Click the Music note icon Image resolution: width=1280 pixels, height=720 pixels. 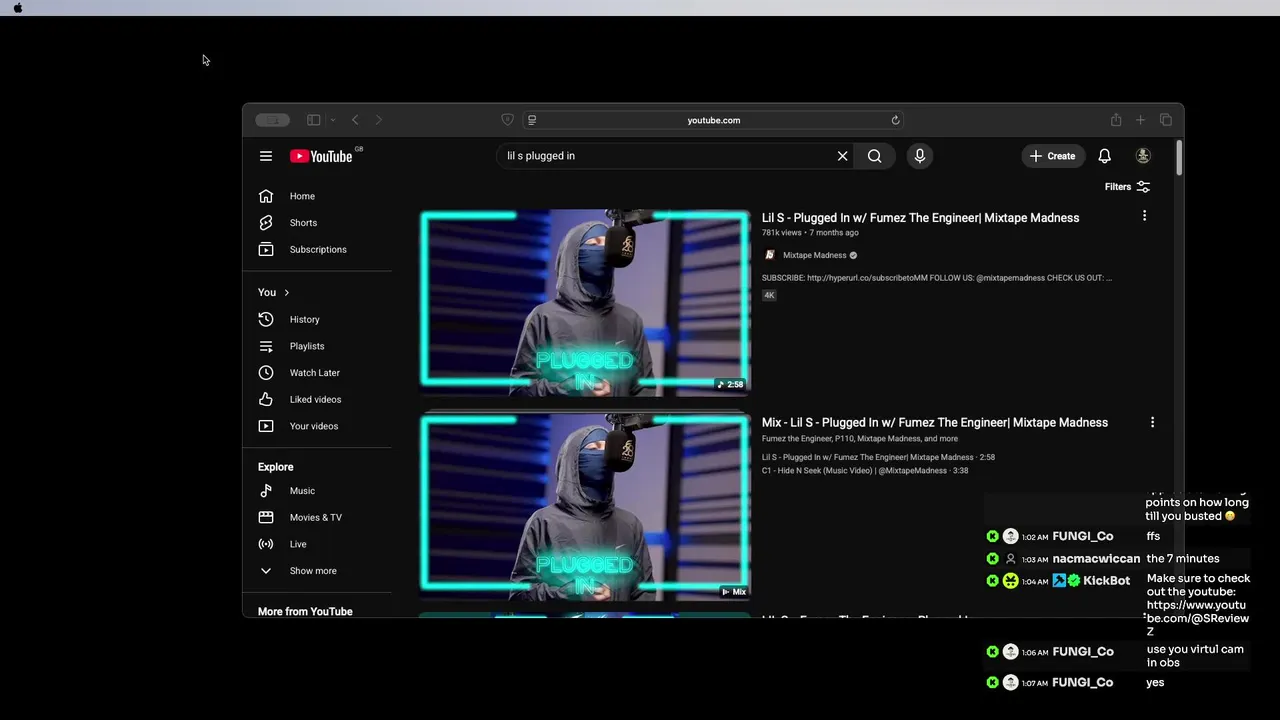pos(266,491)
